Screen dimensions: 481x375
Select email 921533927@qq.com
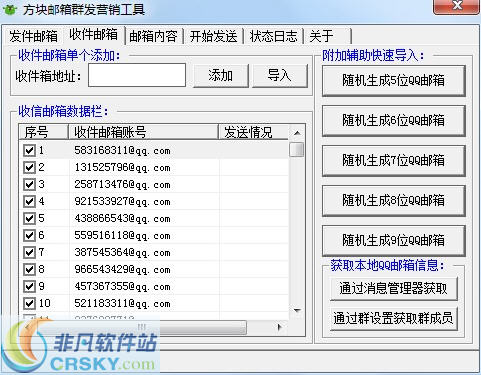[x=122, y=201]
